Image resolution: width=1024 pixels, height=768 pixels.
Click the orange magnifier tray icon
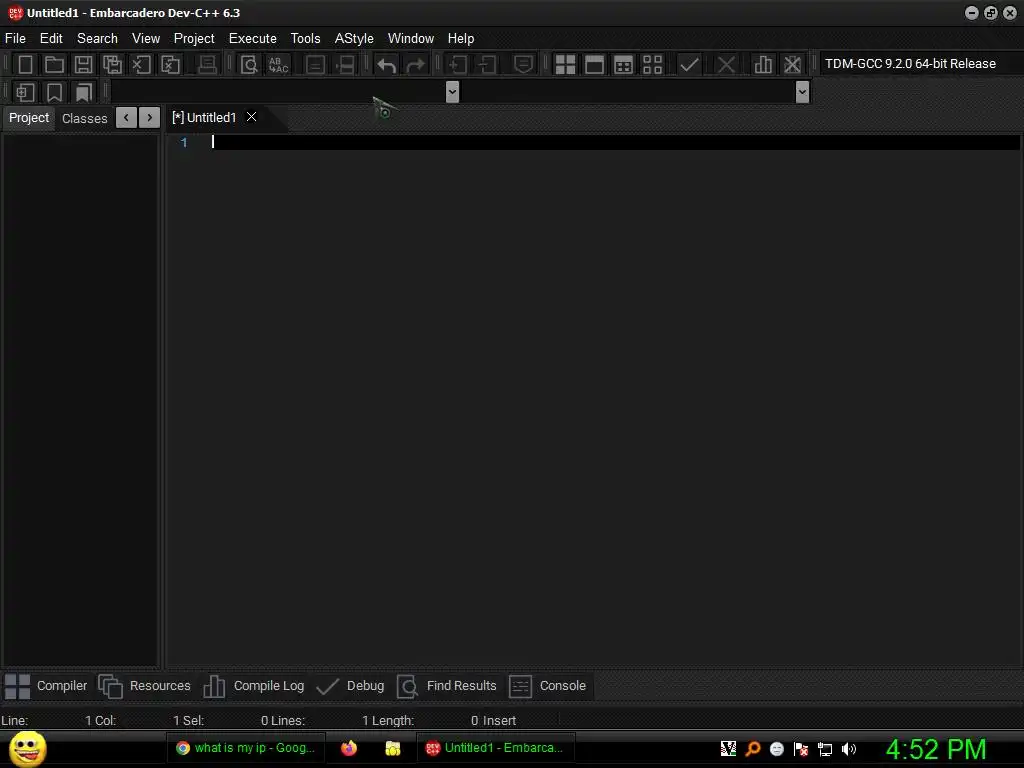[x=752, y=749]
